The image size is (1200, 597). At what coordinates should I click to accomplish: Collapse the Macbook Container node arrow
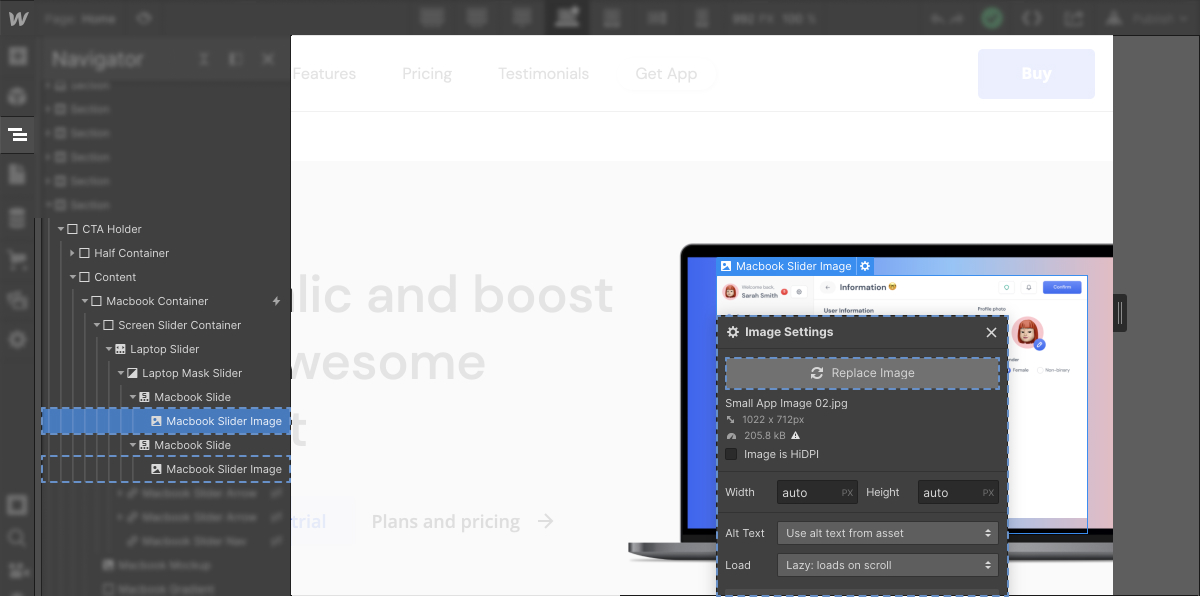[85, 301]
